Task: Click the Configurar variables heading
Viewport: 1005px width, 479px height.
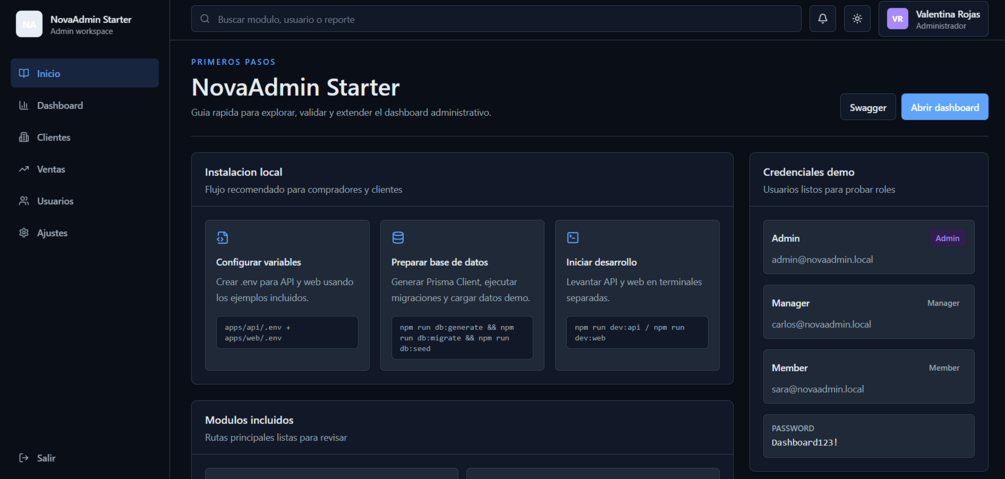Action: point(259,262)
